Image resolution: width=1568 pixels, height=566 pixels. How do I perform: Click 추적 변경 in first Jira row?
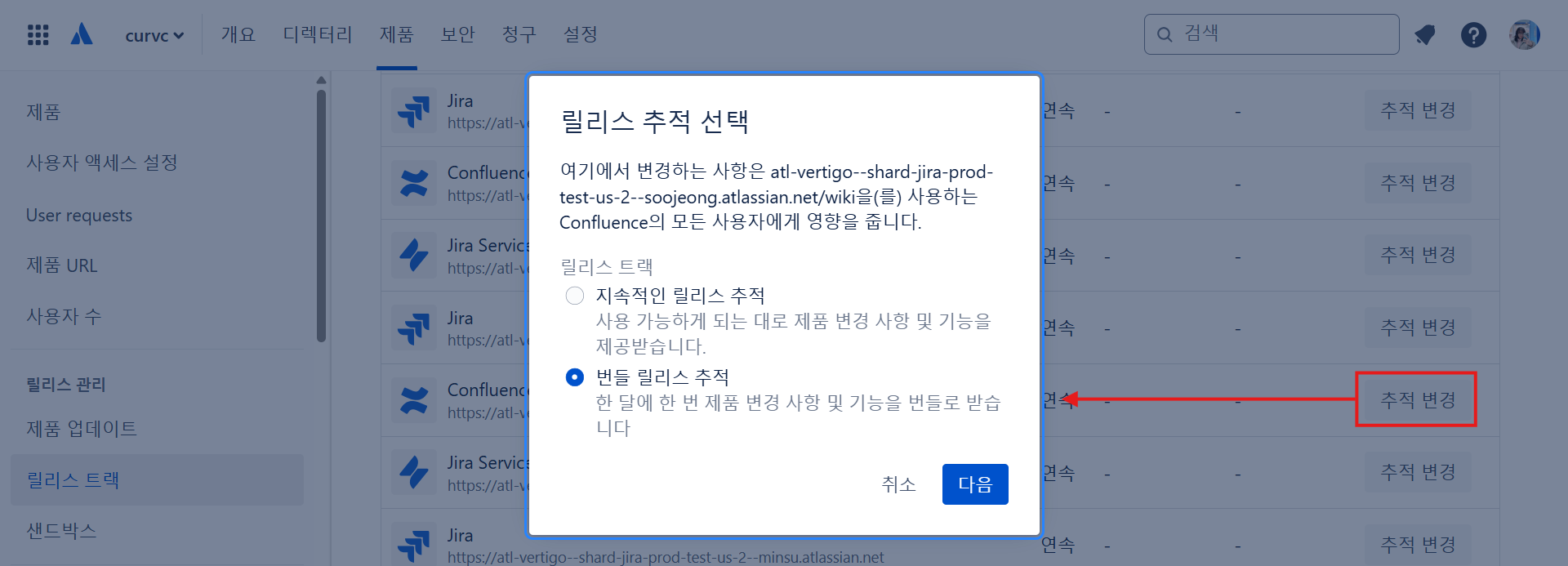point(1418,110)
